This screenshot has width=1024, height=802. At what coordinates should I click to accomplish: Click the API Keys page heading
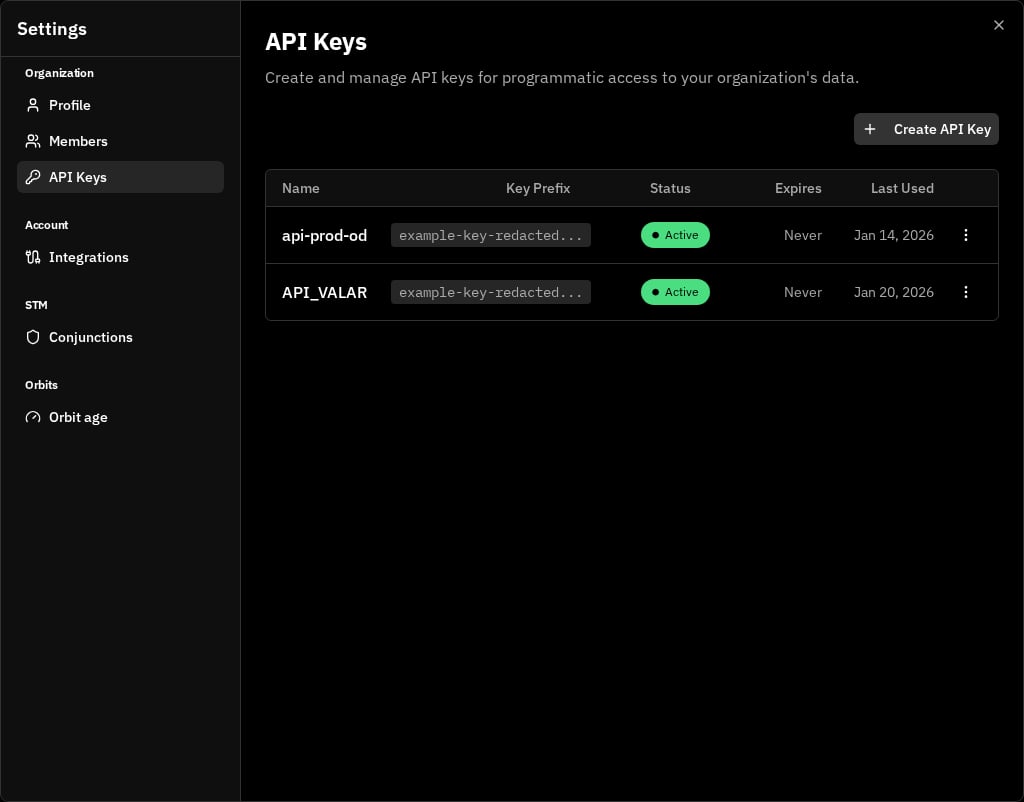316,42
